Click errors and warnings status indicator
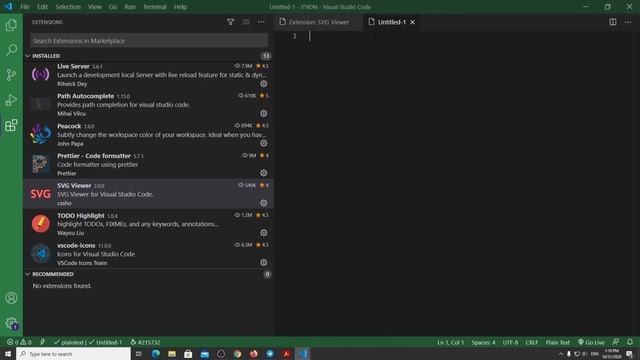The width and height of the screenshot is (640, 360). point(19,342)
